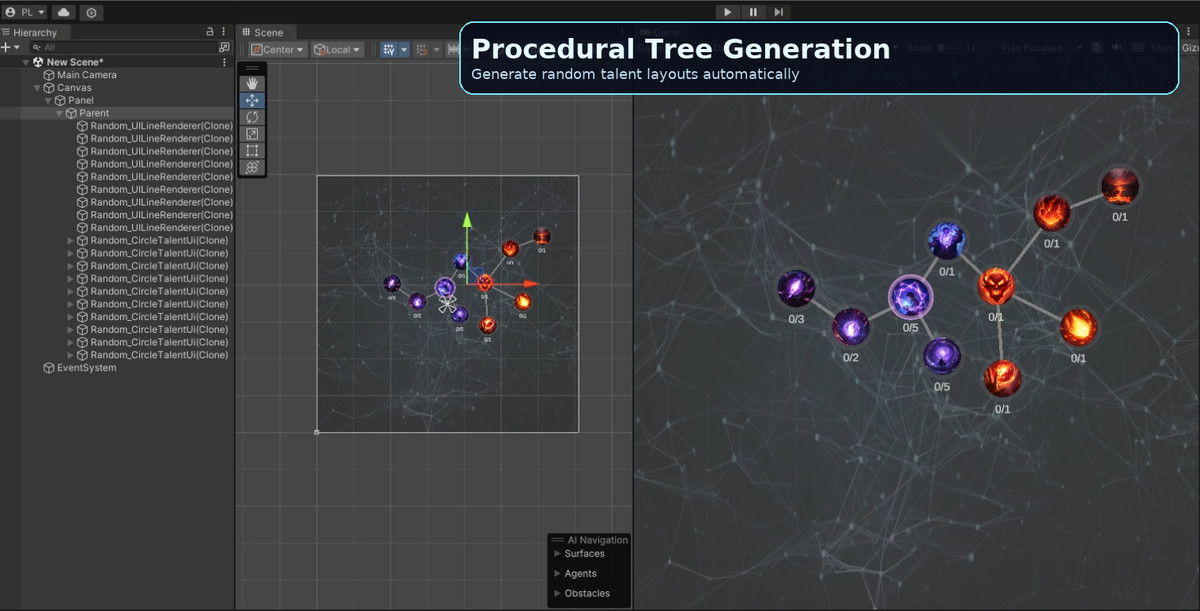This screenshot has height=611, width=1200.
Task: Select the Rect Transform tool
Action: click(x=252, y=151)
